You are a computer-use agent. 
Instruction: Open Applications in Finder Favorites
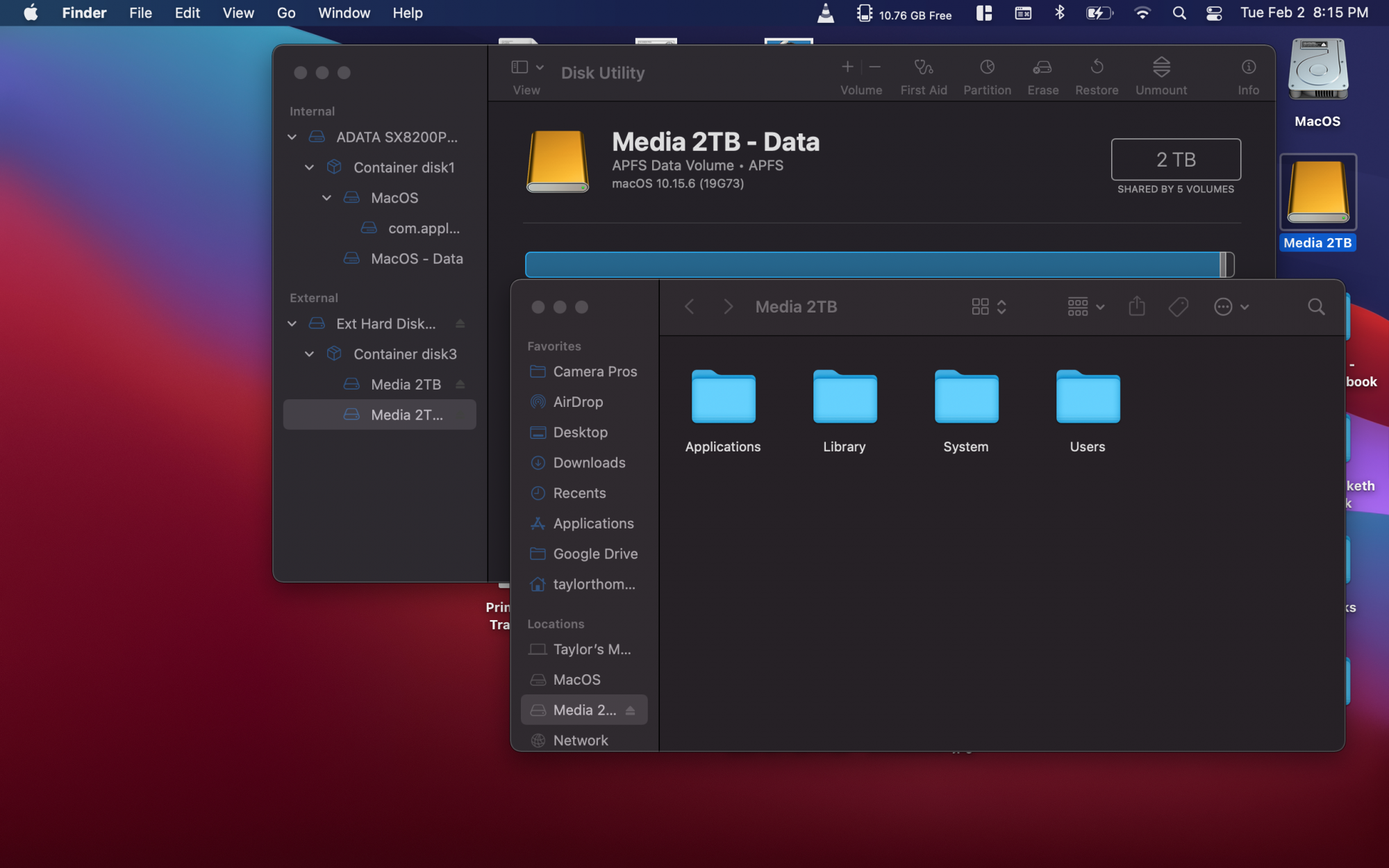(583, 523)
